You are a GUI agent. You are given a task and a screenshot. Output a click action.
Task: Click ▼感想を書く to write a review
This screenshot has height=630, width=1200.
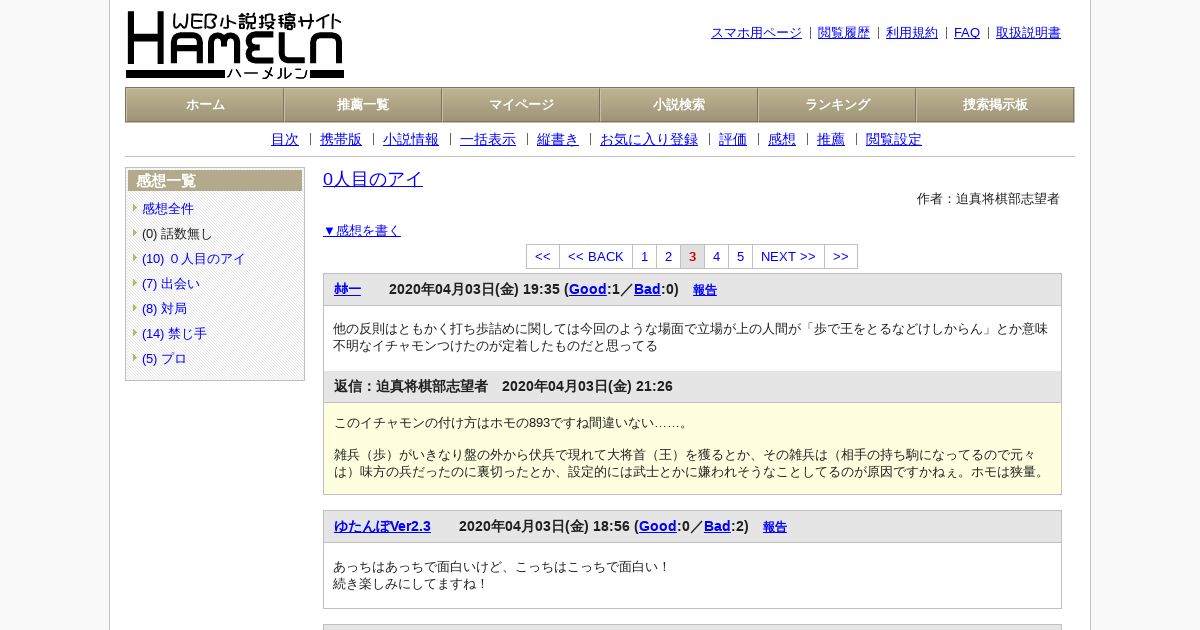(x=362, y=230)
